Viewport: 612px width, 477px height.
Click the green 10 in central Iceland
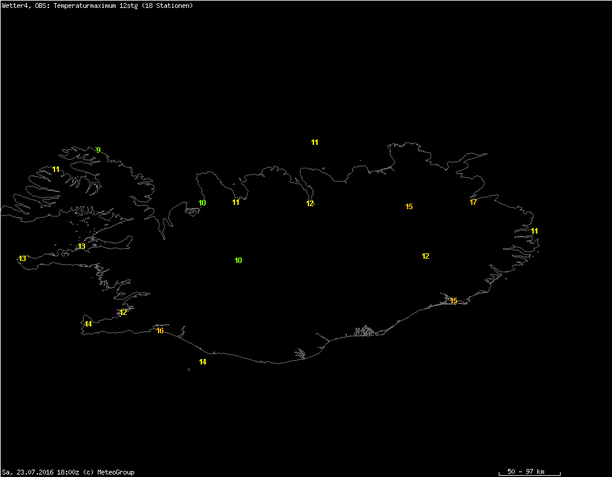click(238, 260)
